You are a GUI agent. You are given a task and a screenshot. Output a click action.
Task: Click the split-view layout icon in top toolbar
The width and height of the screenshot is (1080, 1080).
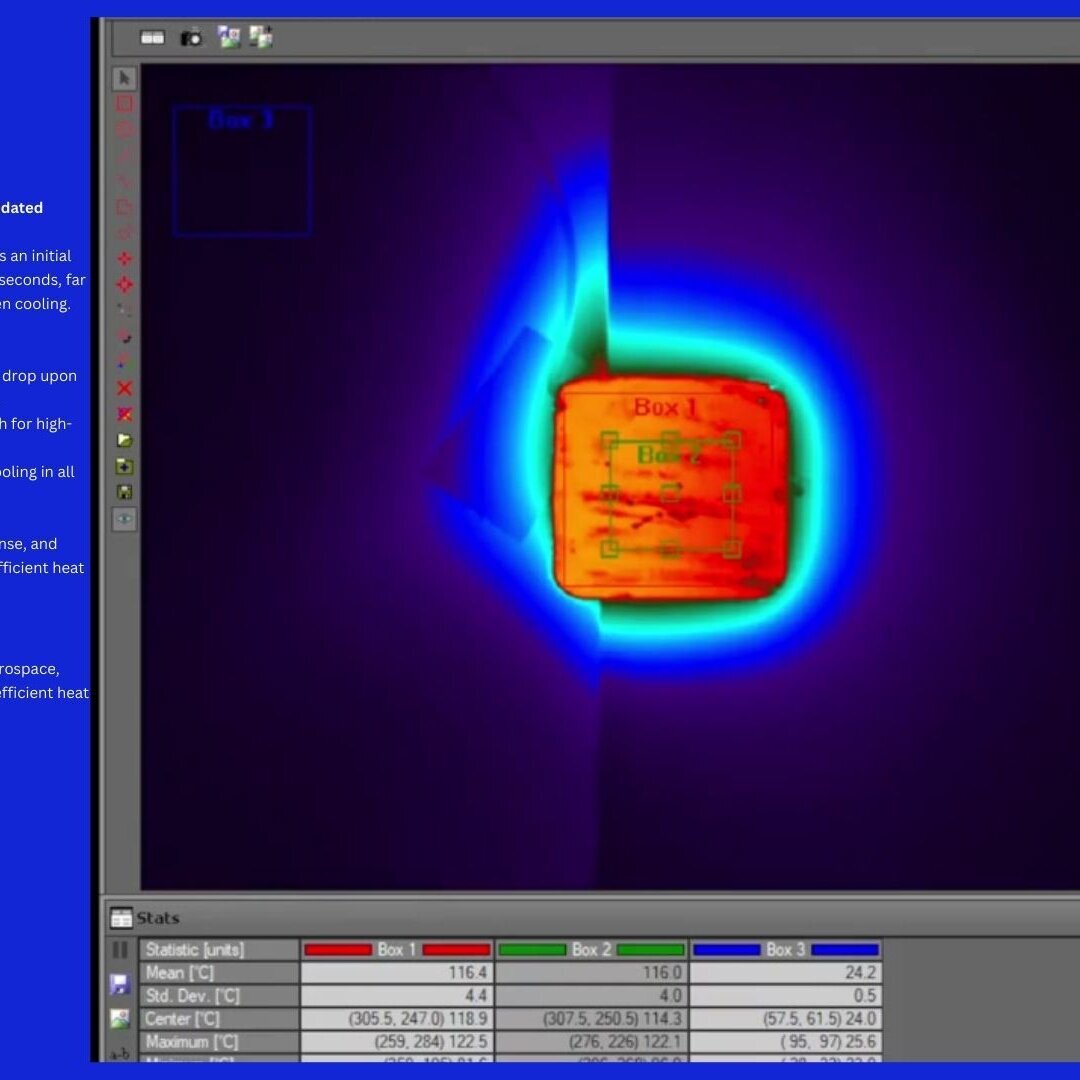(153, 38)
